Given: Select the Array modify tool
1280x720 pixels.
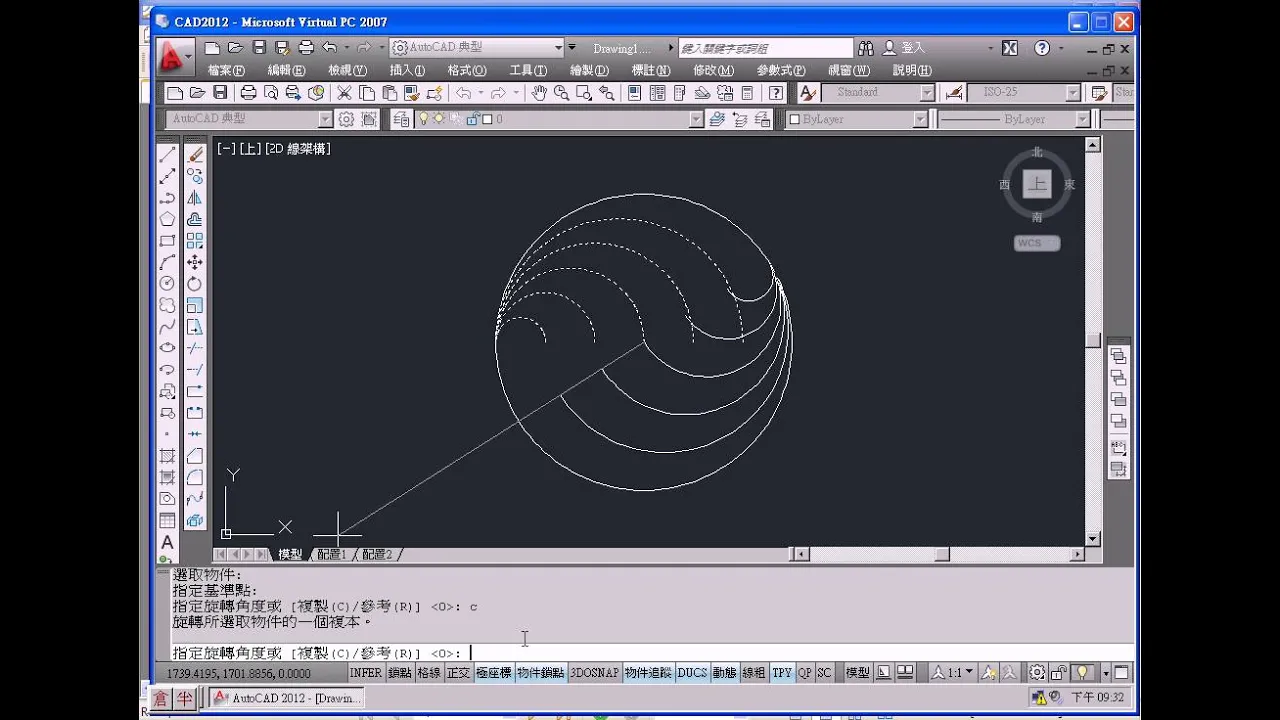Looking at the screenshot, I should coord(195,241).
